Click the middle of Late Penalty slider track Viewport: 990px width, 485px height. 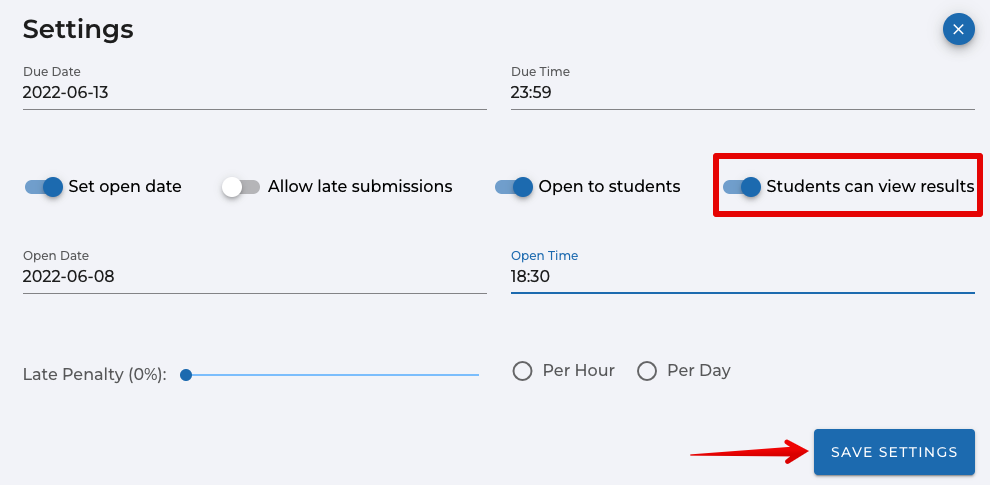(x=332, y=375)
